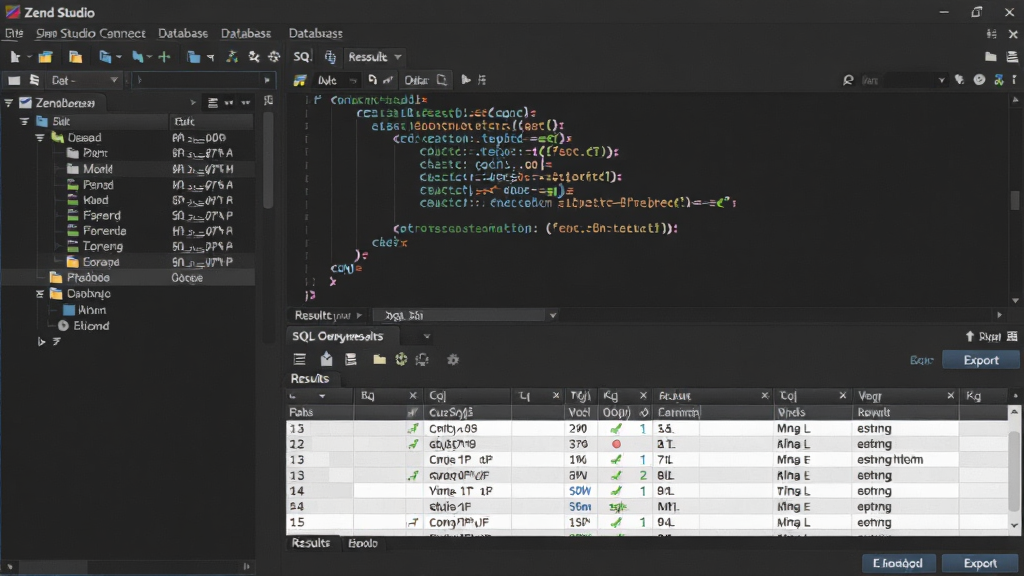The width and height of the screenshot is (1024, 576).
Task: Open the search field dropdown arrow at top-right
Action: pos(941,80)
